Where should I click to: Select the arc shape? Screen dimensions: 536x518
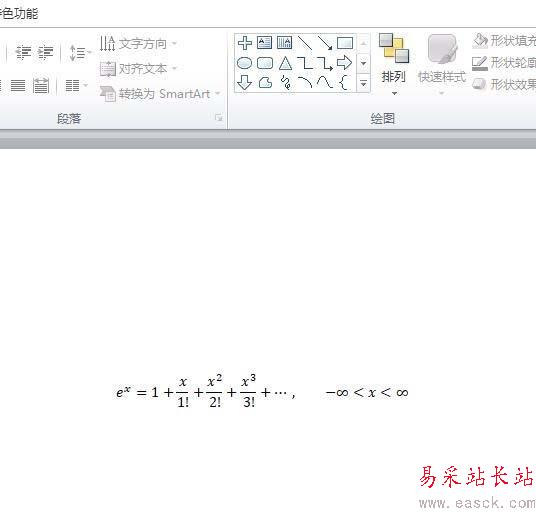305,82
